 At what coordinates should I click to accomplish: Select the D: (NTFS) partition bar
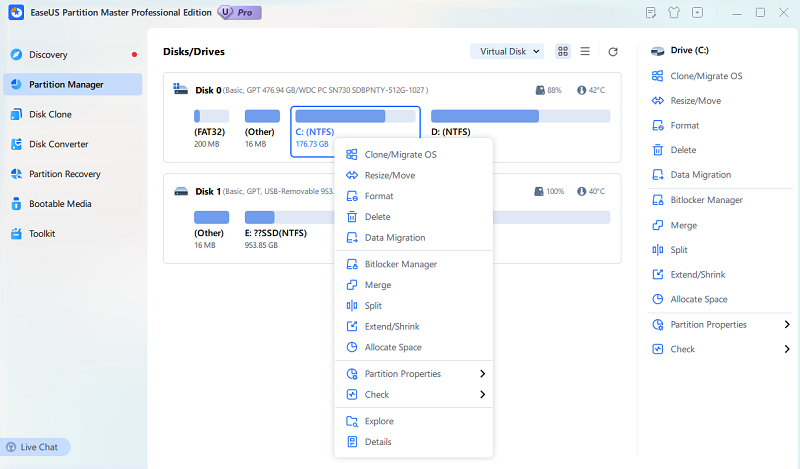pos(520,116)
